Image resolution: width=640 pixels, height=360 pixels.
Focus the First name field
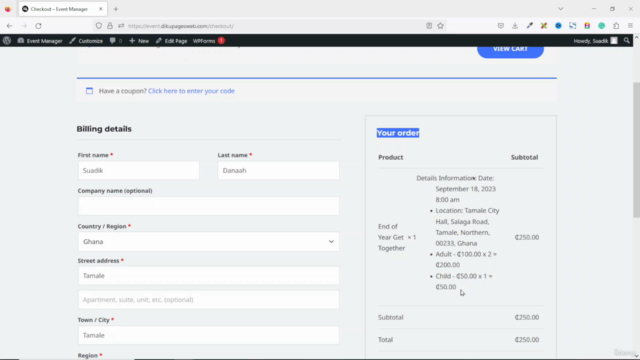(x=139, y=171)
